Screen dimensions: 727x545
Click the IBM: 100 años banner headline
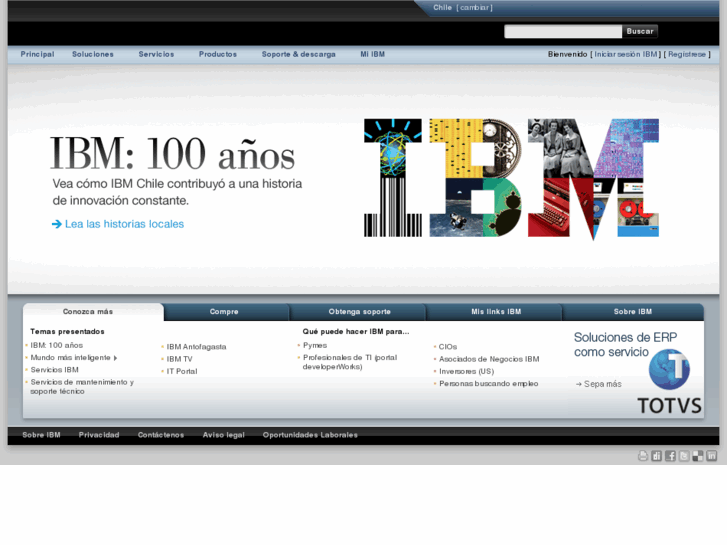(x=172, y=153)
